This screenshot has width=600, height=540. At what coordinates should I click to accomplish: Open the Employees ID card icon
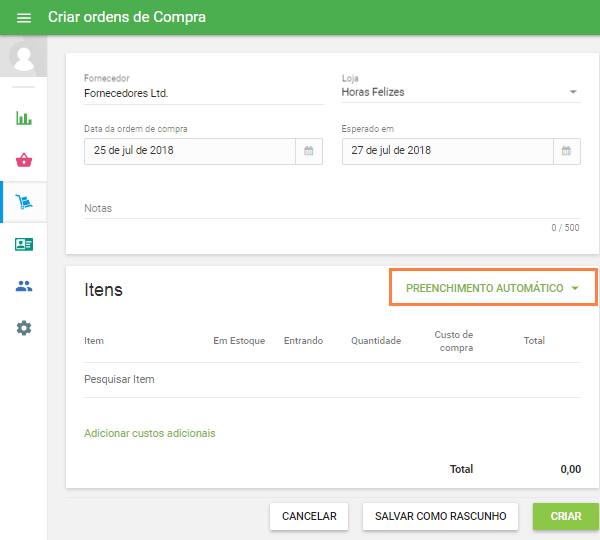click(24, 244)
